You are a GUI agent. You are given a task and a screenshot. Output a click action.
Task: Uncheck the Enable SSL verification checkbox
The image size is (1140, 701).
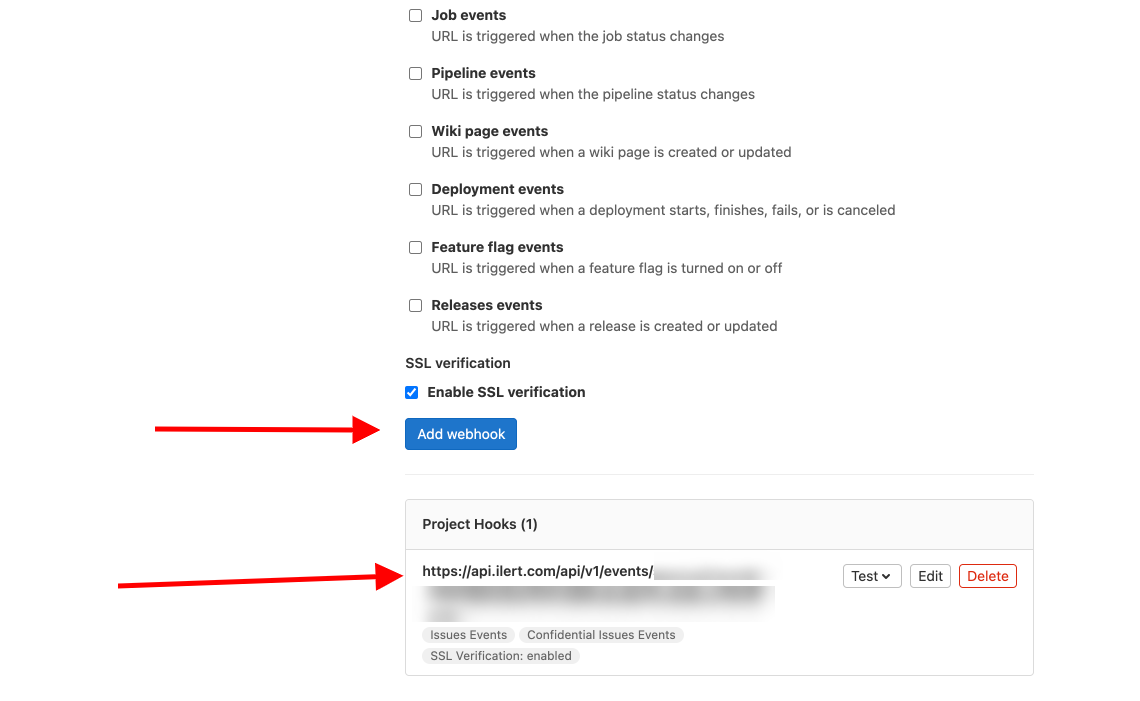(x=411, y=393)
